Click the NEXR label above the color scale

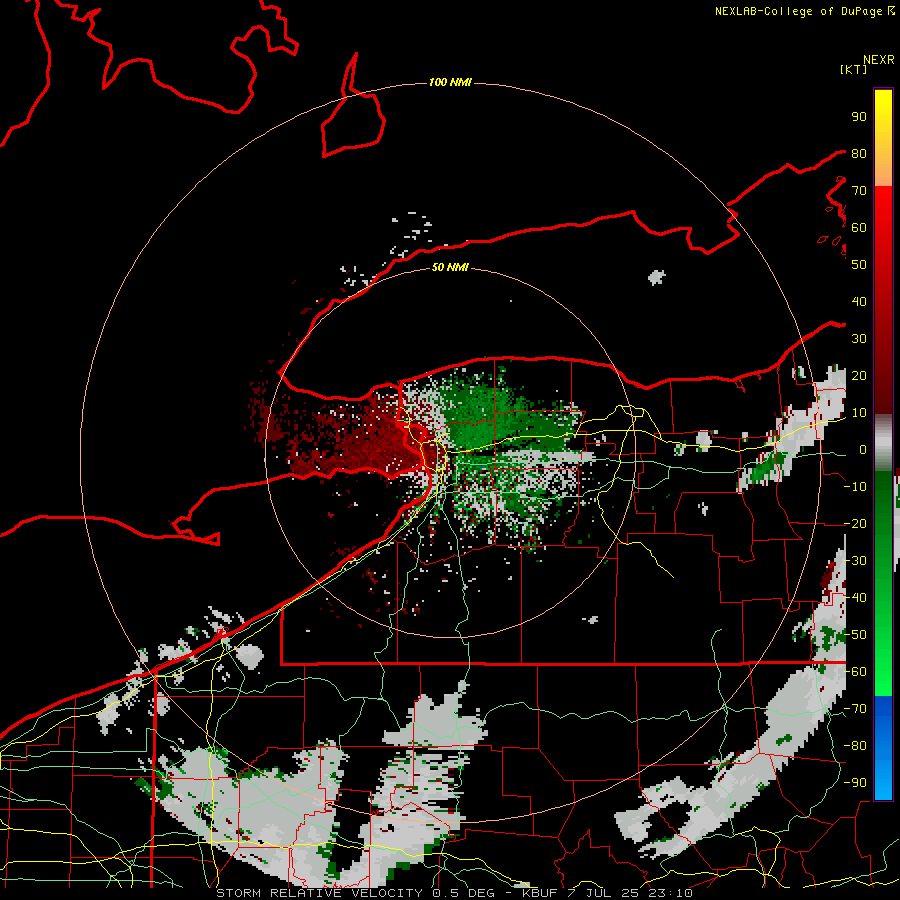[x=879, y=60]
